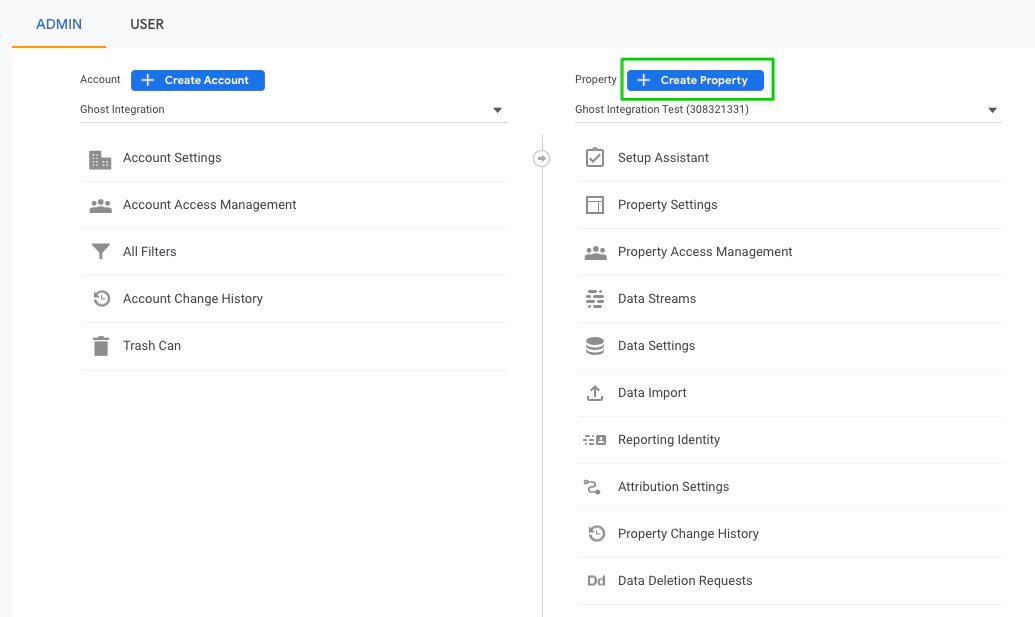Click the Reporting Identity icon
This screenshot has width=1035, height=617.
(x=595, y=440)
